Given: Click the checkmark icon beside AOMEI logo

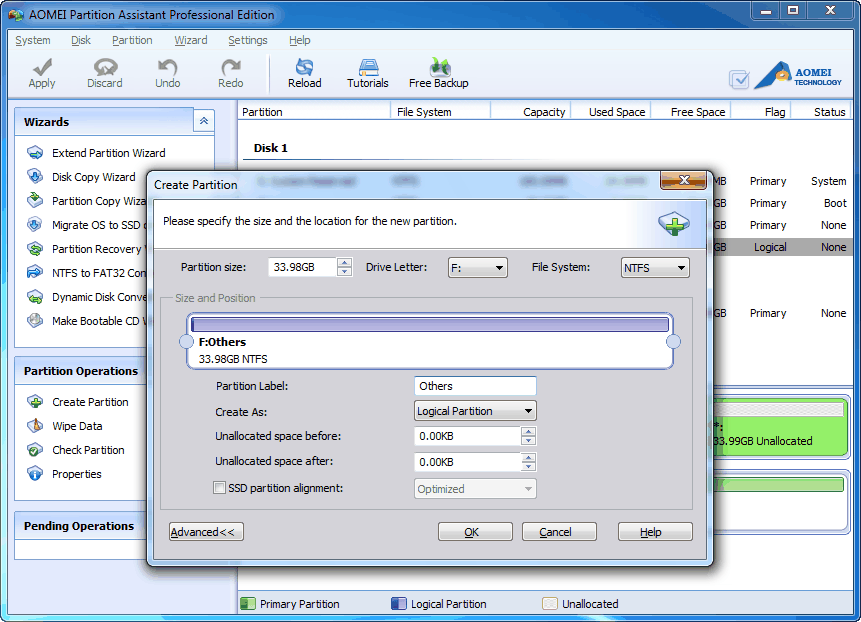Looking at the screenshot, I should coord(739,80).
